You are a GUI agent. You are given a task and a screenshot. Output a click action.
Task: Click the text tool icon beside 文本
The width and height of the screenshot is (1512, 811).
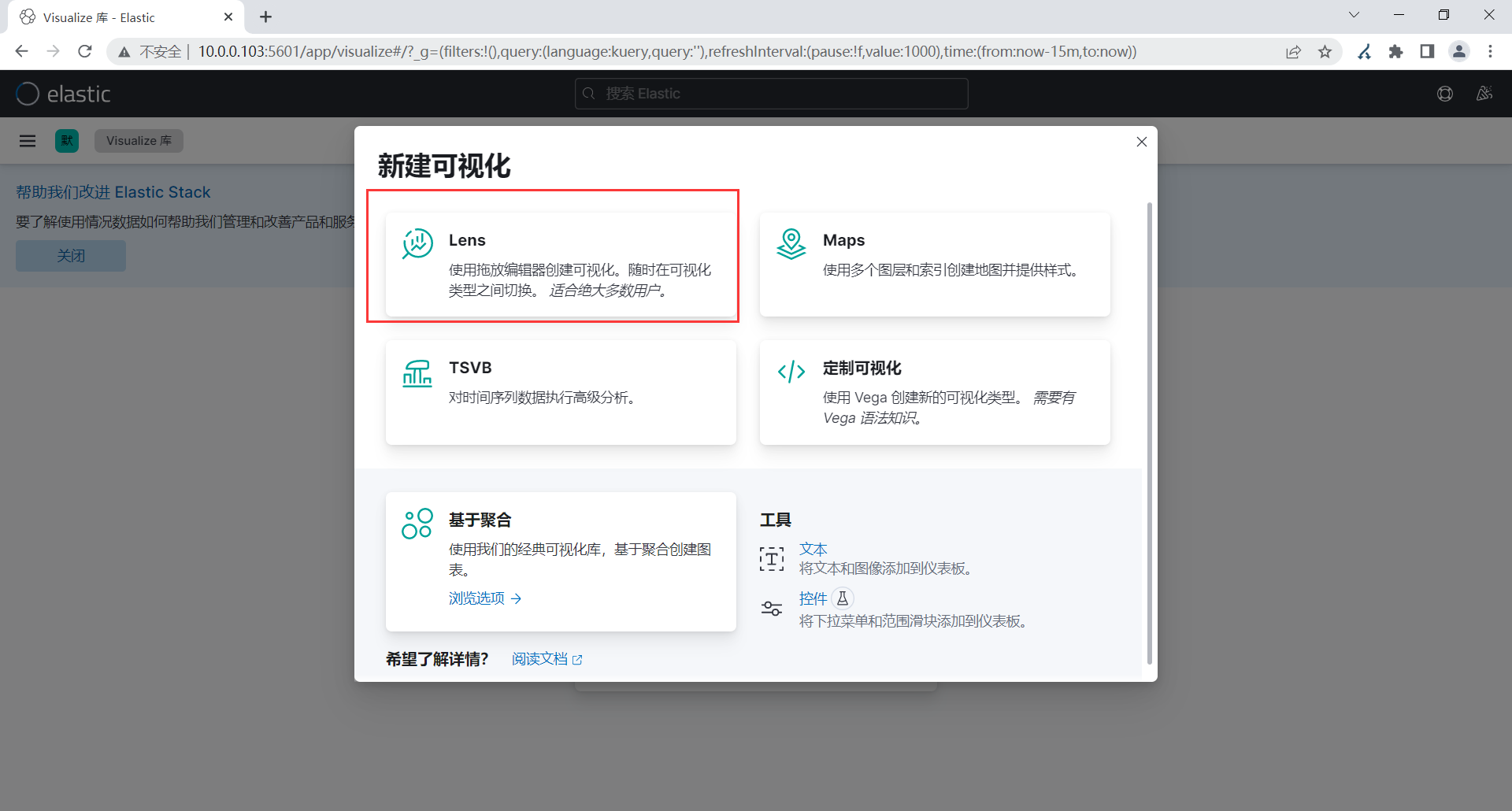(772, 559)
